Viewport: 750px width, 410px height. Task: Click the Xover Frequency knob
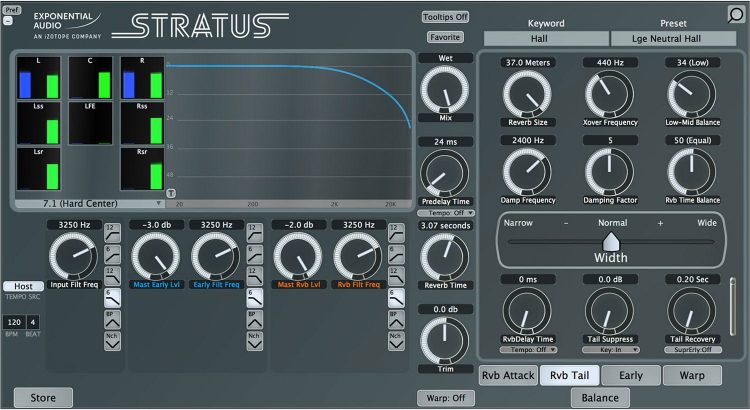(x=609, y=94)
